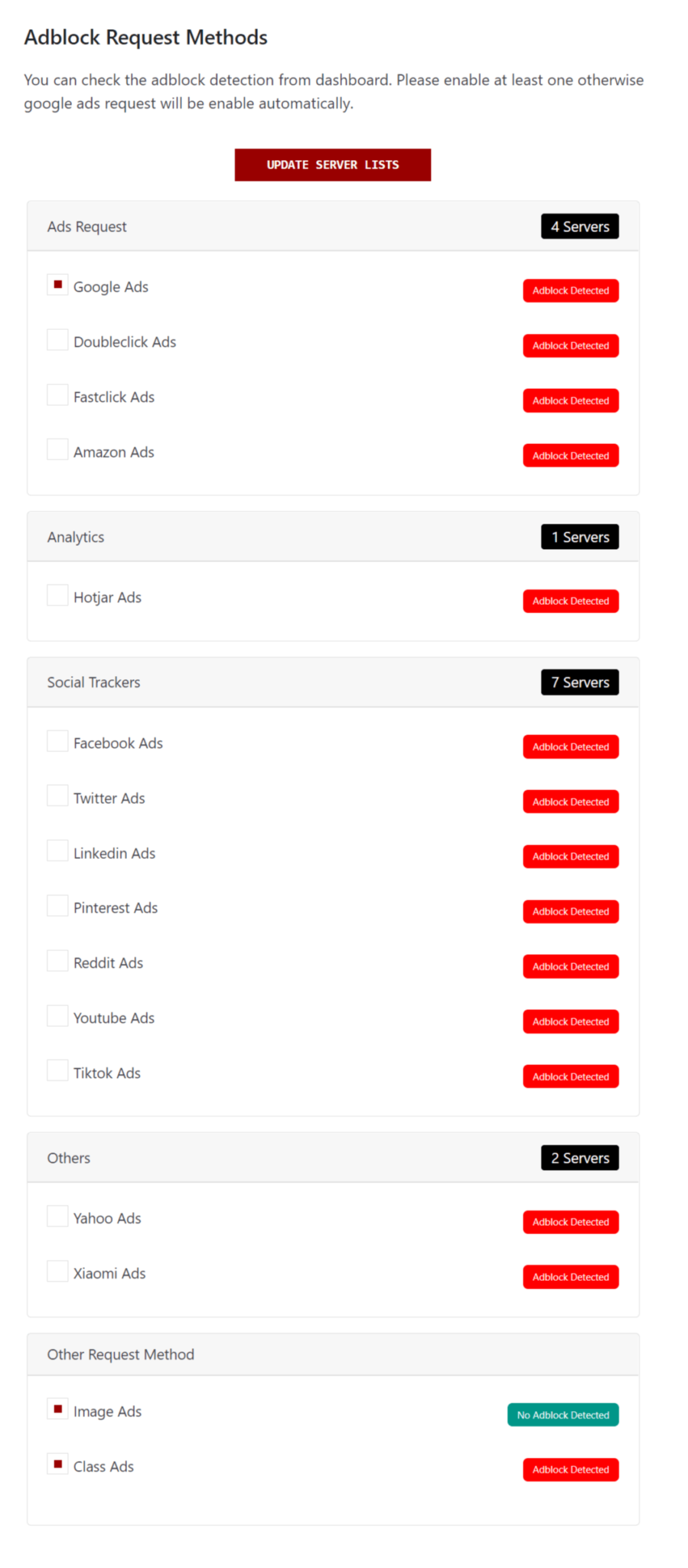688x1568 pixels.
Task: Disable the Google Ads checkbox
Action: [57, 284]
